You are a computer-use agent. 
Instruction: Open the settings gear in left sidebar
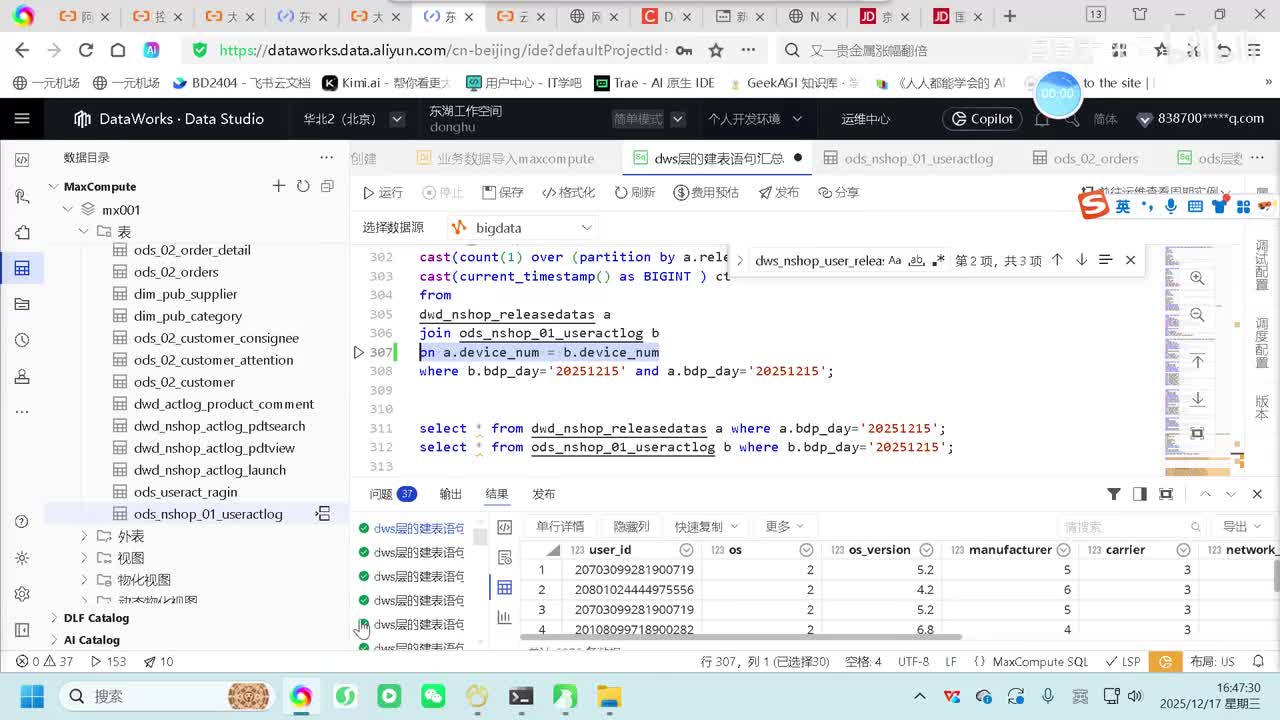[22, 594]
